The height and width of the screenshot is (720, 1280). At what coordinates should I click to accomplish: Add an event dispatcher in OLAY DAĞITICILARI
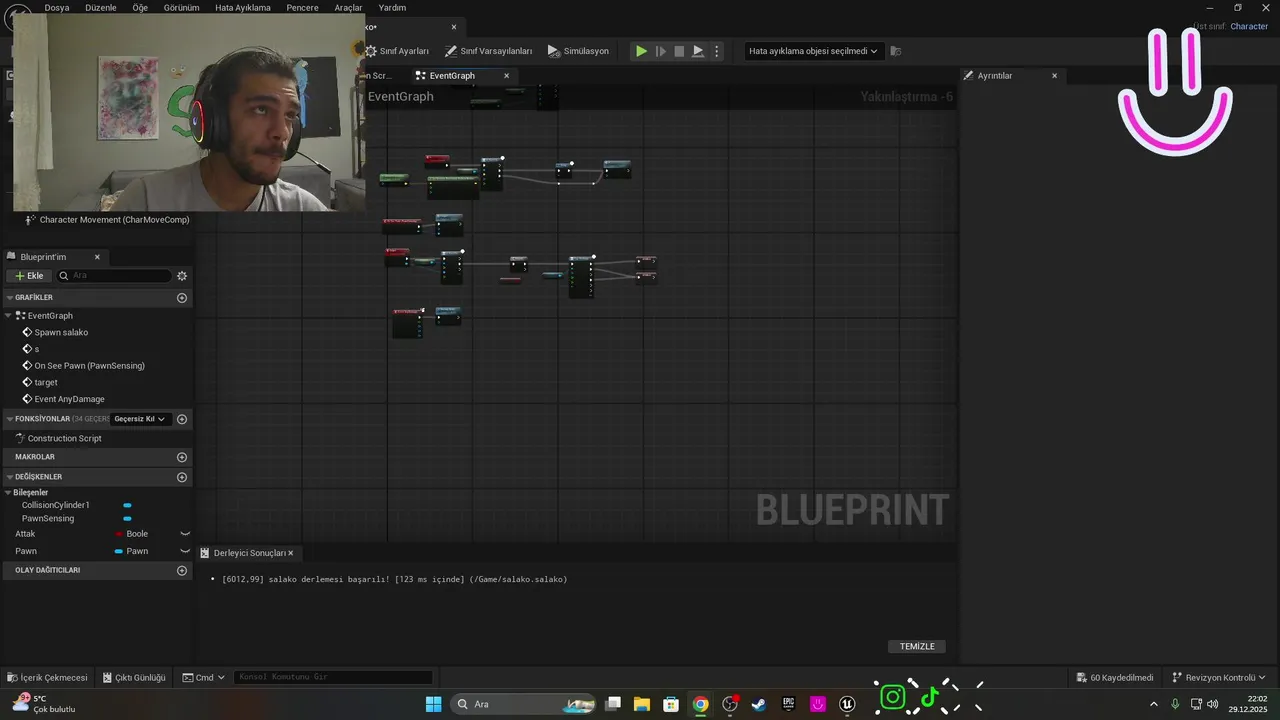point(182,570)
